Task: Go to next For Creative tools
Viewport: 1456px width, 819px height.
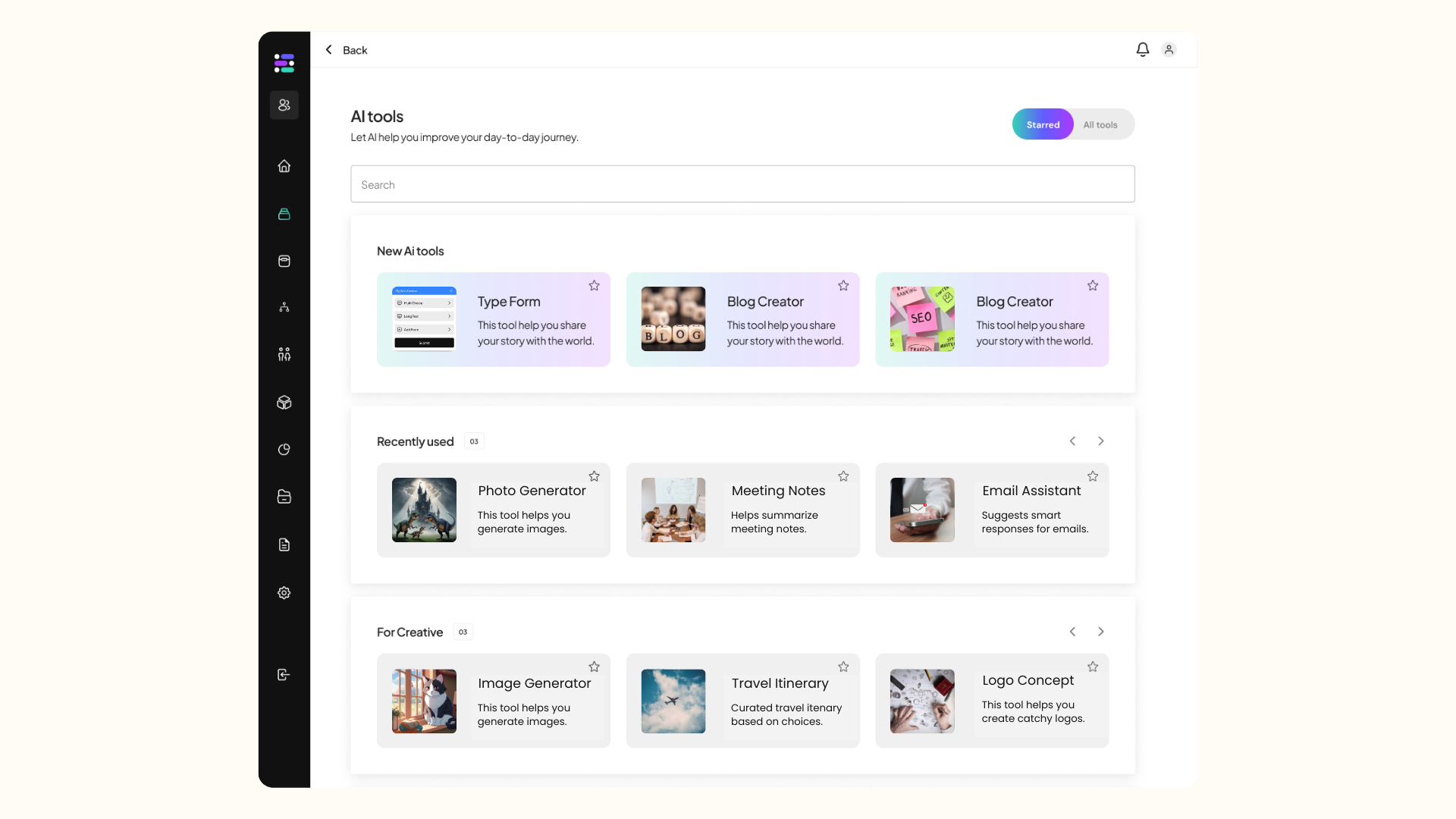Action: pos(1101,632)
